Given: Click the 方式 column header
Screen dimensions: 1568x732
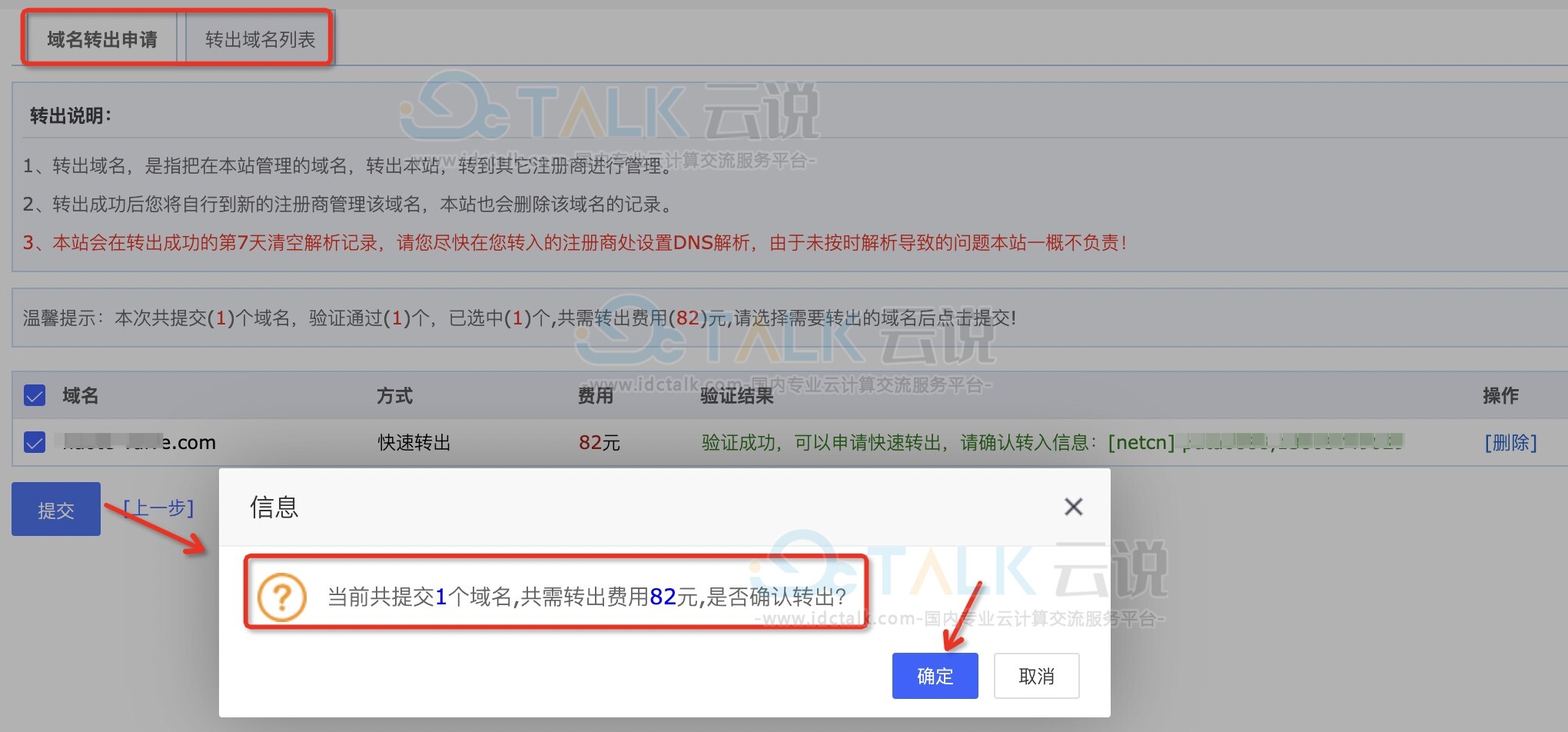Looking at the screenshot, I should pyautogui.click(x=395, y=396).
